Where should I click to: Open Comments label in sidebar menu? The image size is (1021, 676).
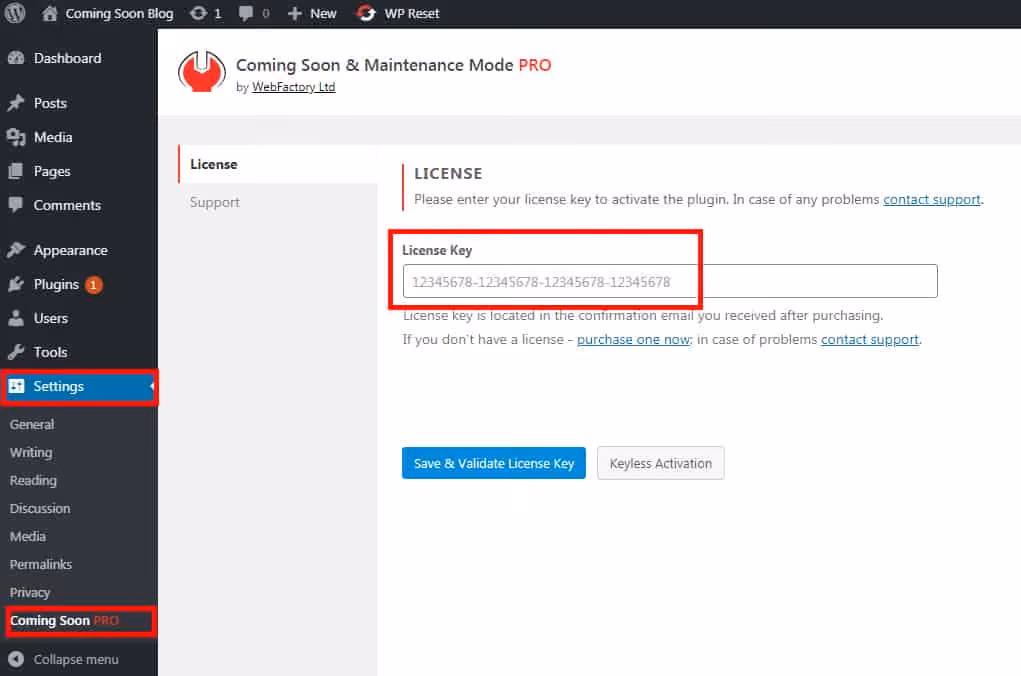(x=67, y=205)
